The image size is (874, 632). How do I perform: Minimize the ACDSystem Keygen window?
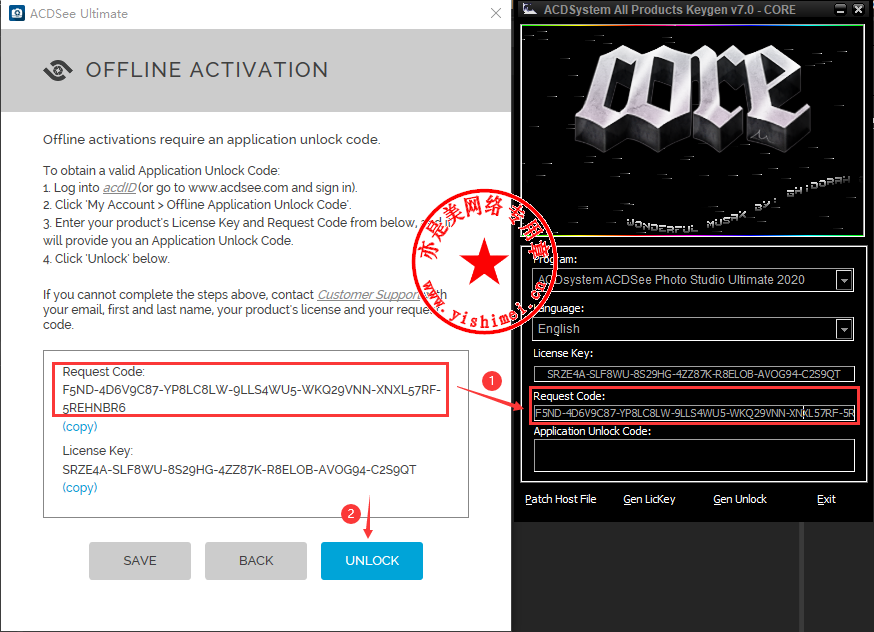[x=841, y=9]
